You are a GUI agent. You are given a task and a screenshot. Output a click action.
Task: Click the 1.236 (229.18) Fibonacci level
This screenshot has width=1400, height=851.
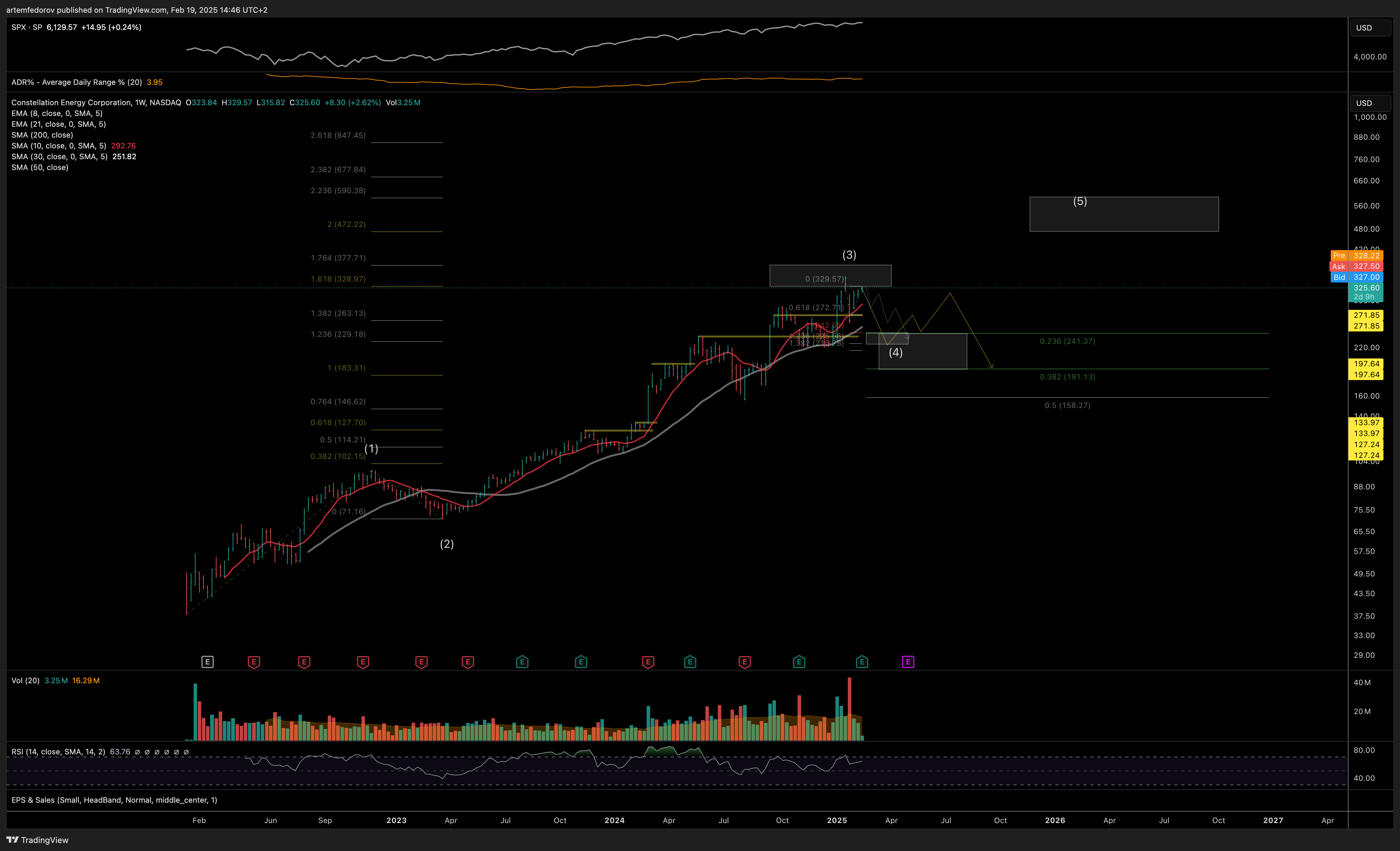tap(338, 334)
